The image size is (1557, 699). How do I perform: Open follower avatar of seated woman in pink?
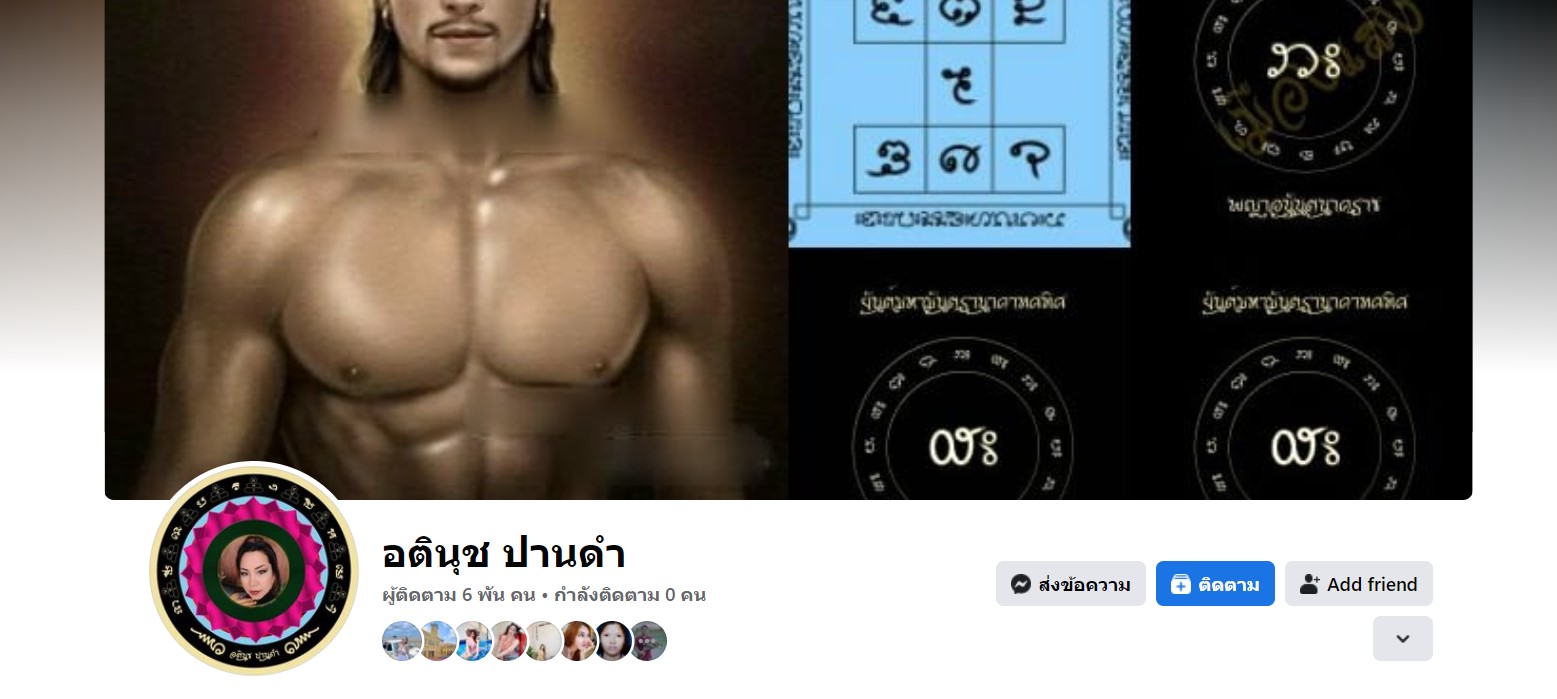click(x=507, y=641)
